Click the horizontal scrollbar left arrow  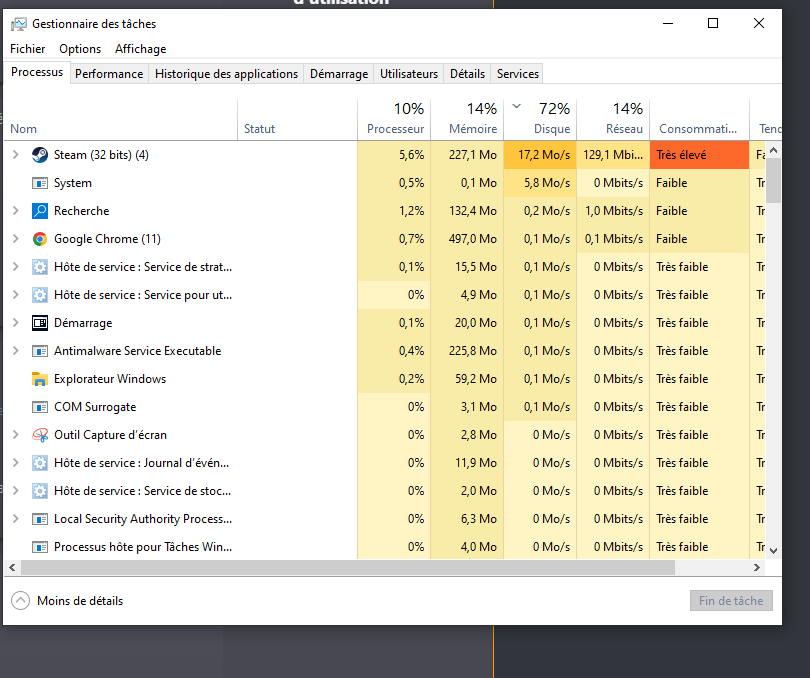tap(12, 567)
